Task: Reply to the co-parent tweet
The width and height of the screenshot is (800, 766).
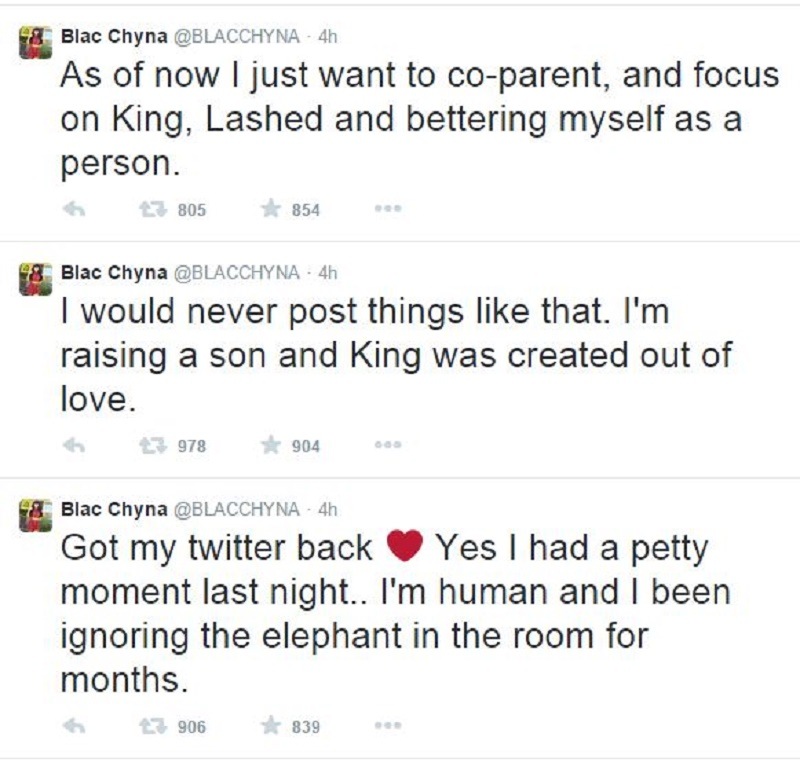Action: tap(73, 209)
